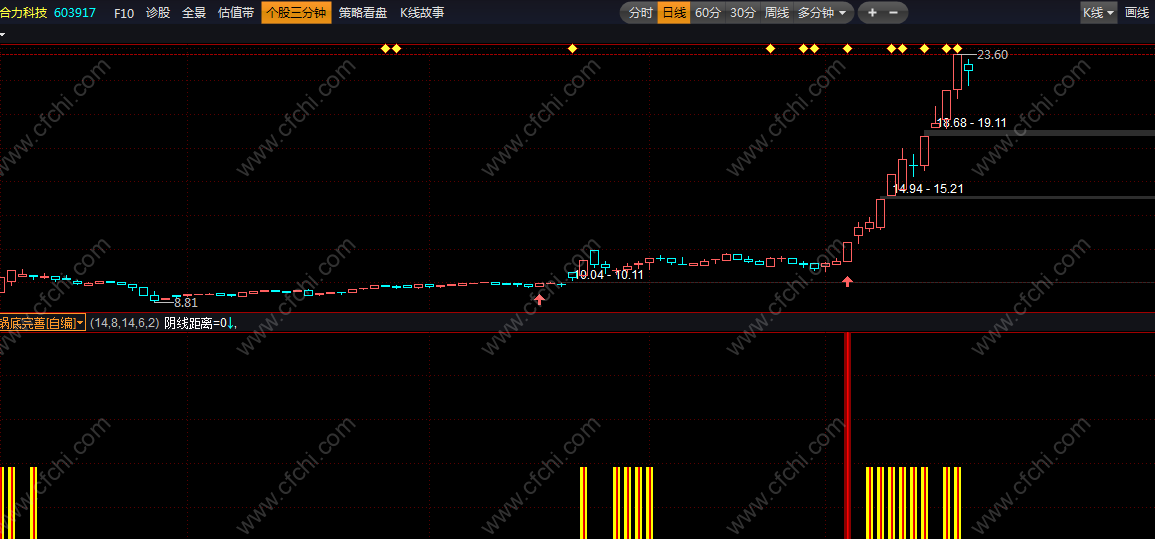Click the tall red signal bar in indicator pane
The width and height of the screenshot is (1155, 539).
point(847,435)
